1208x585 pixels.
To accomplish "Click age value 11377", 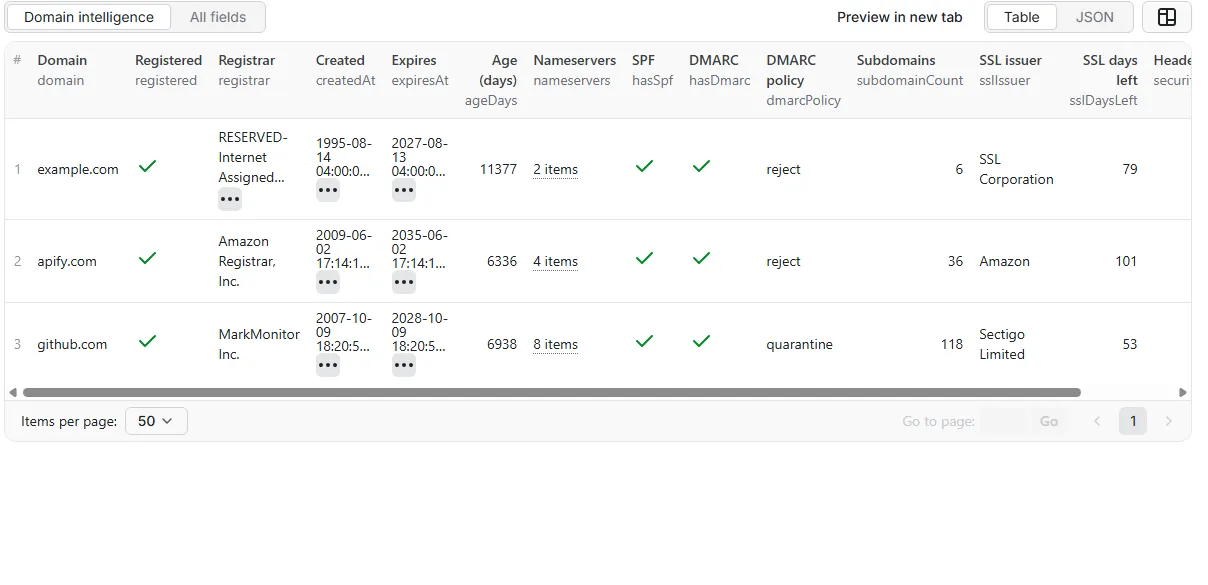I will pos(498,169).
